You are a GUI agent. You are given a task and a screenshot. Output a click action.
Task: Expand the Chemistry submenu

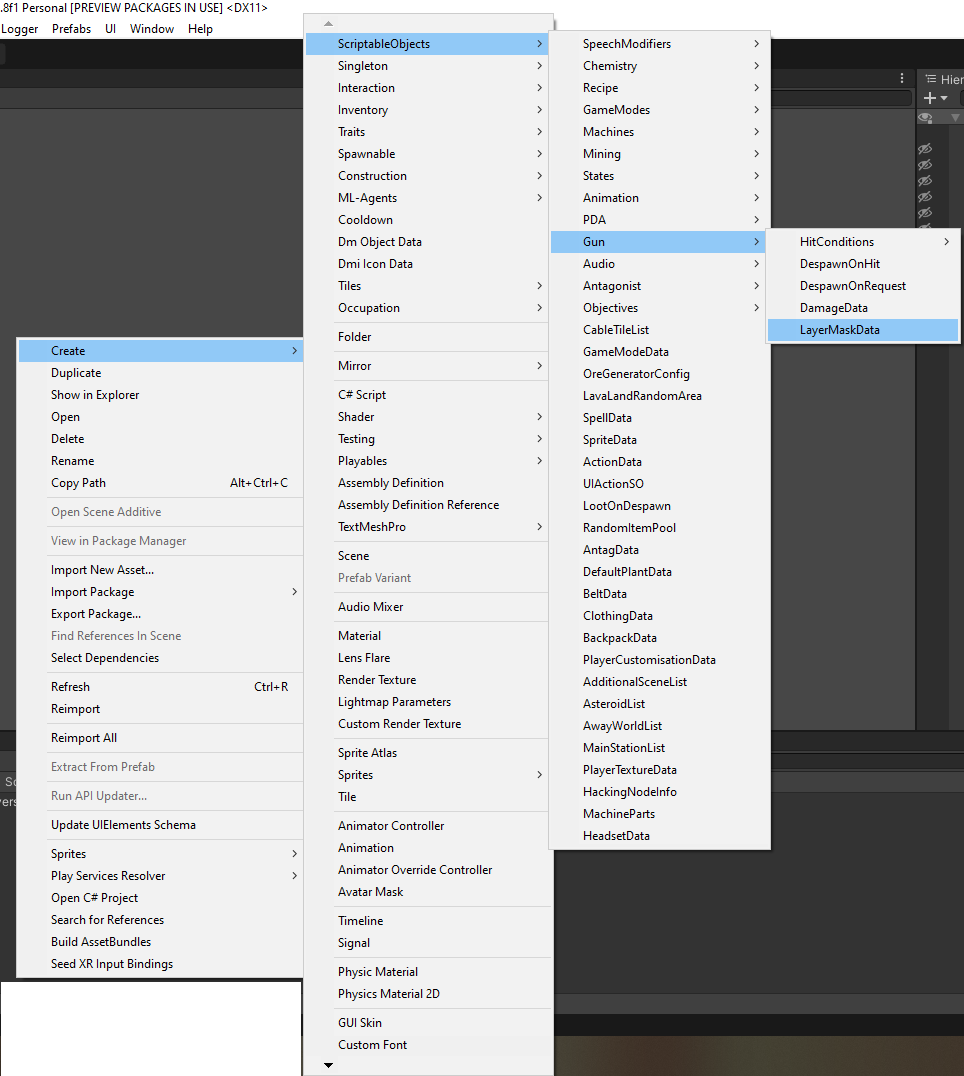(x=659, y=66)
